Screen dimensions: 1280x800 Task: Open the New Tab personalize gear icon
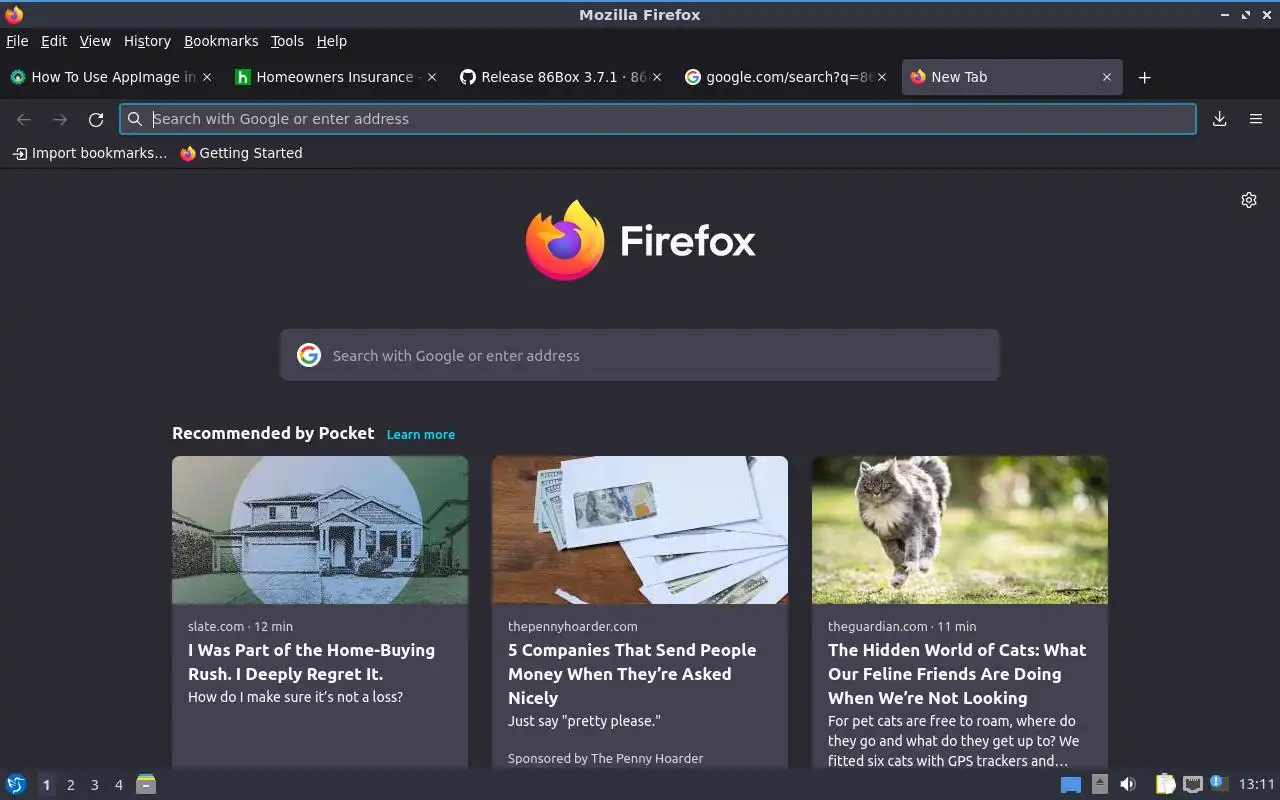click(x=1249, y=200)
